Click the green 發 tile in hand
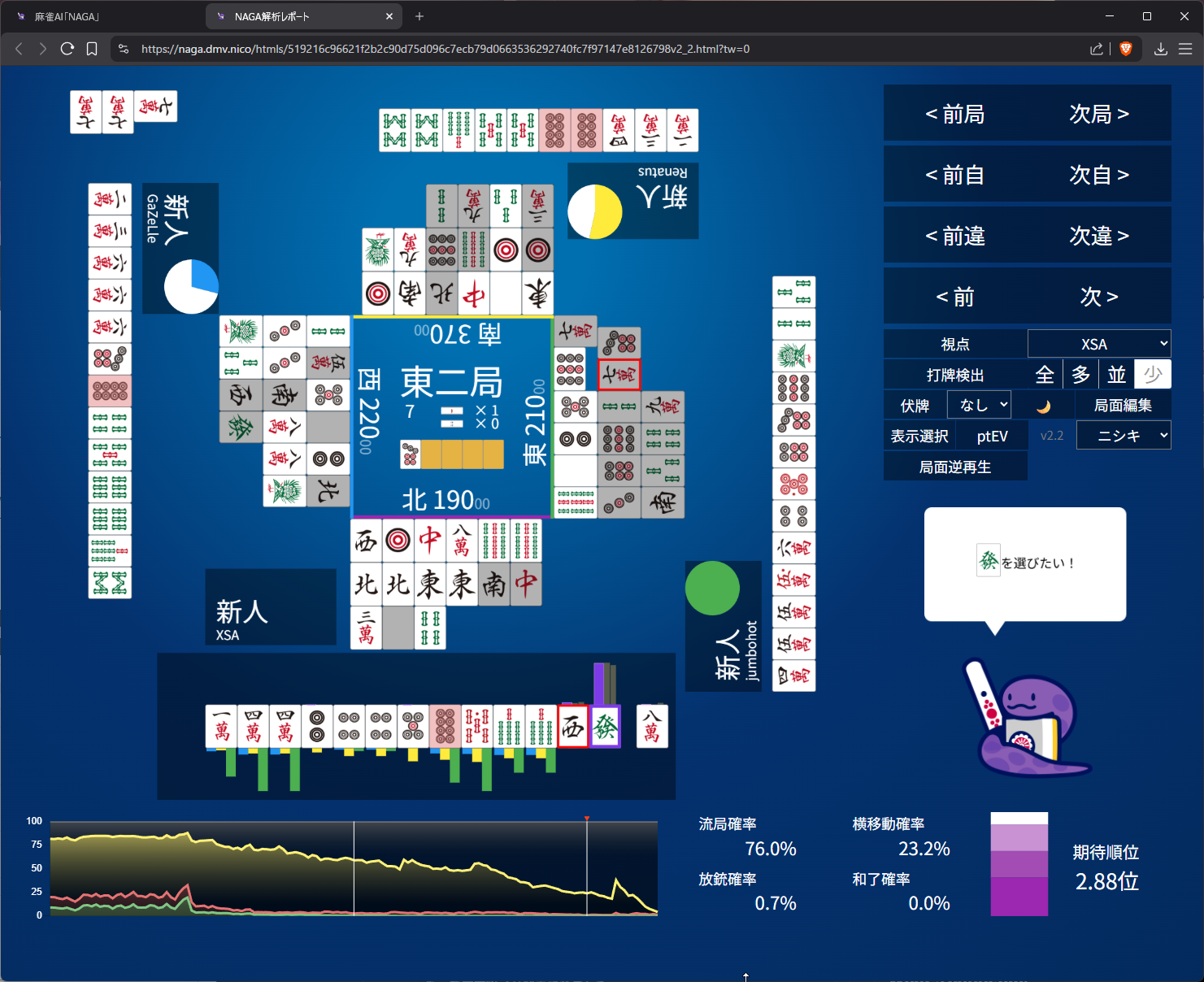Viewport: 1204px width, 982px height. [x=605, y=727]
